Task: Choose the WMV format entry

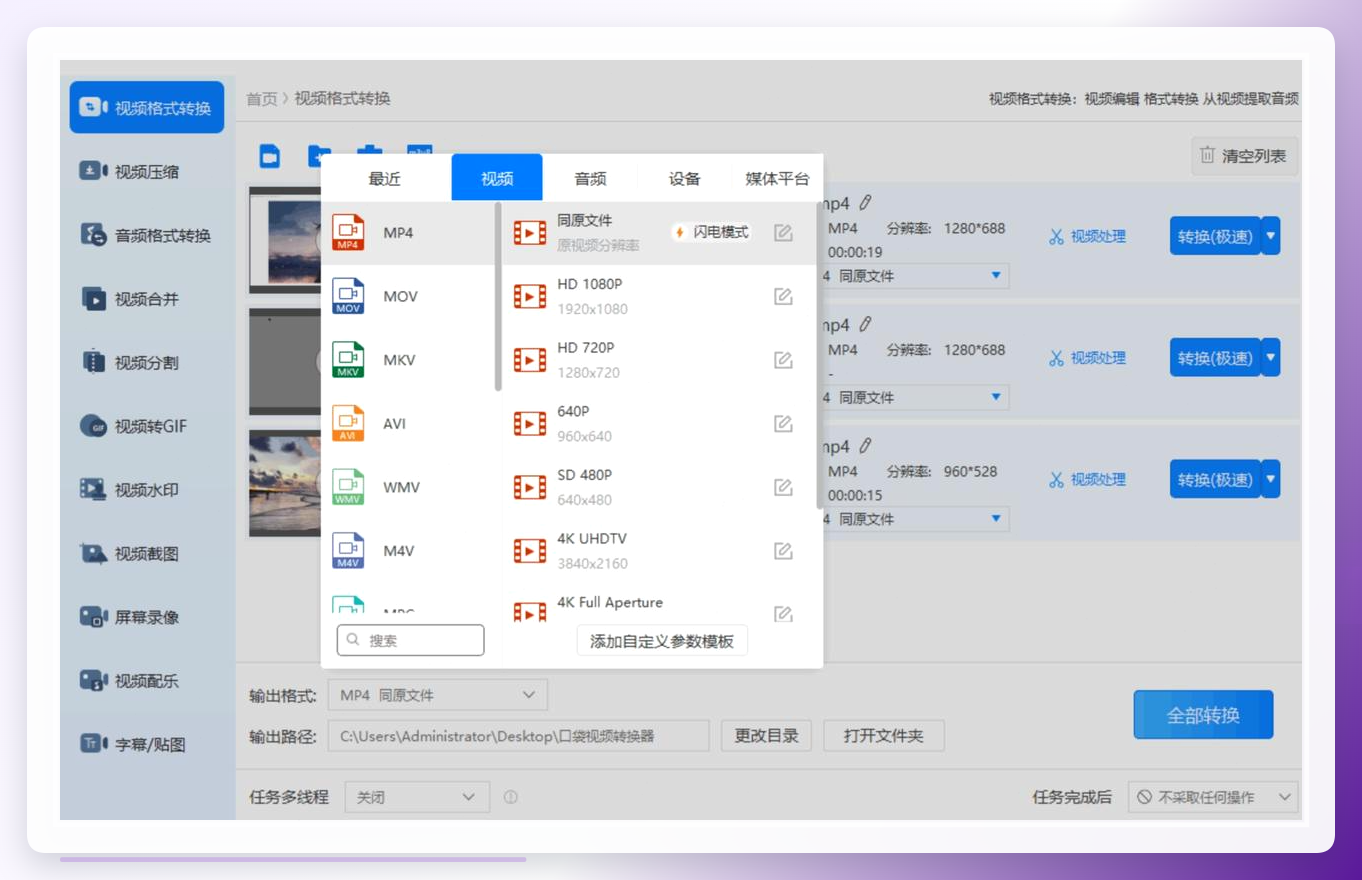Action: pyautogui.click(x=408, y=487)
